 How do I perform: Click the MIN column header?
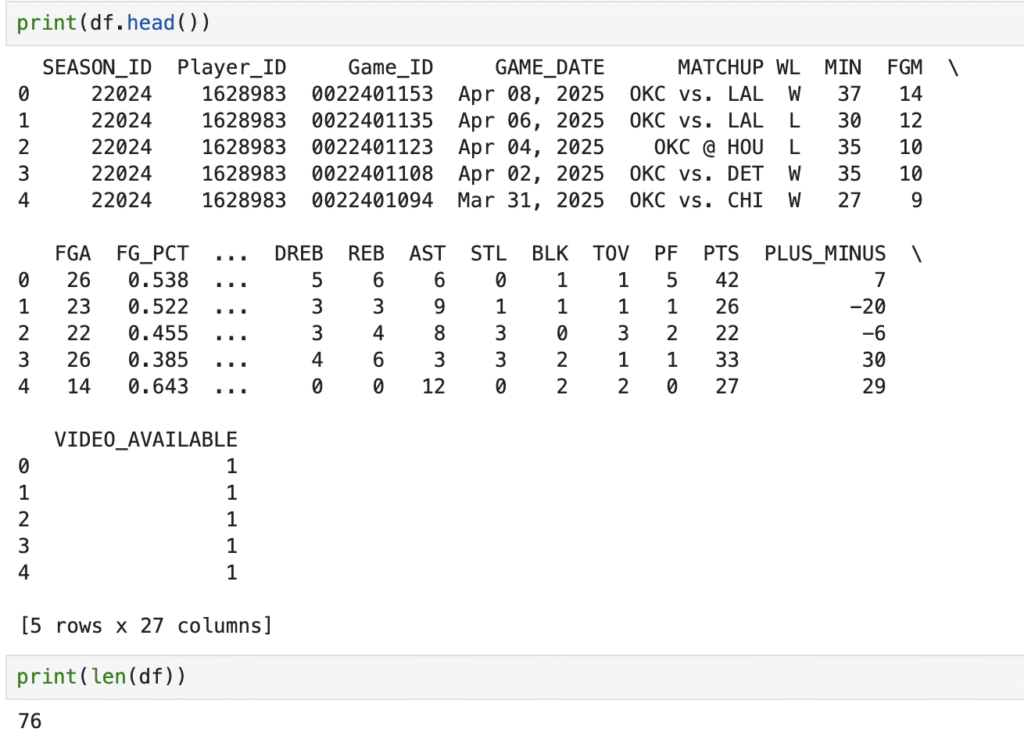coord(843,67)
